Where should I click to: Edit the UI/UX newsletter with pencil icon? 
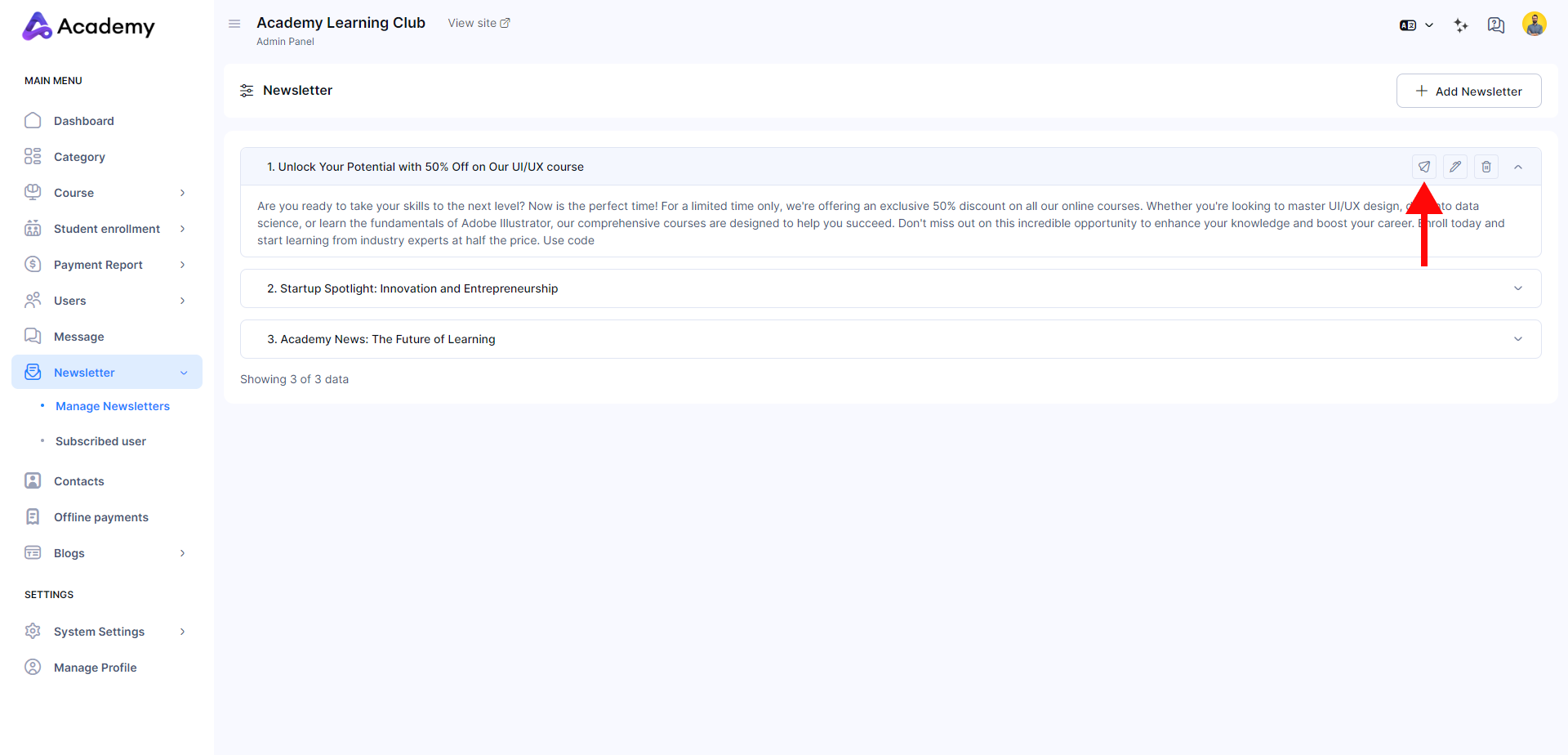[1454, 167]
